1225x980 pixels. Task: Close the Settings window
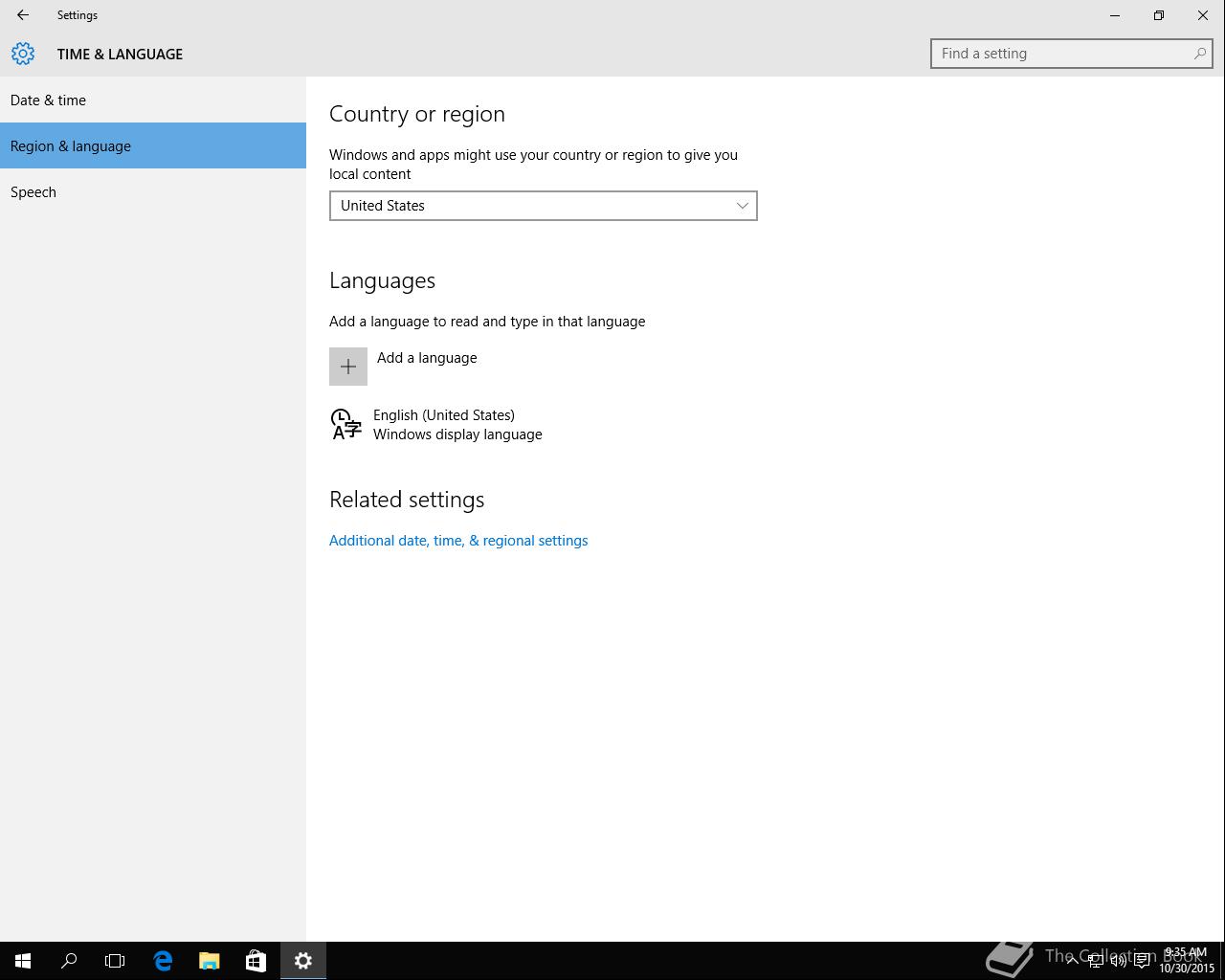pyautogui.click(x=1203, y=15)
